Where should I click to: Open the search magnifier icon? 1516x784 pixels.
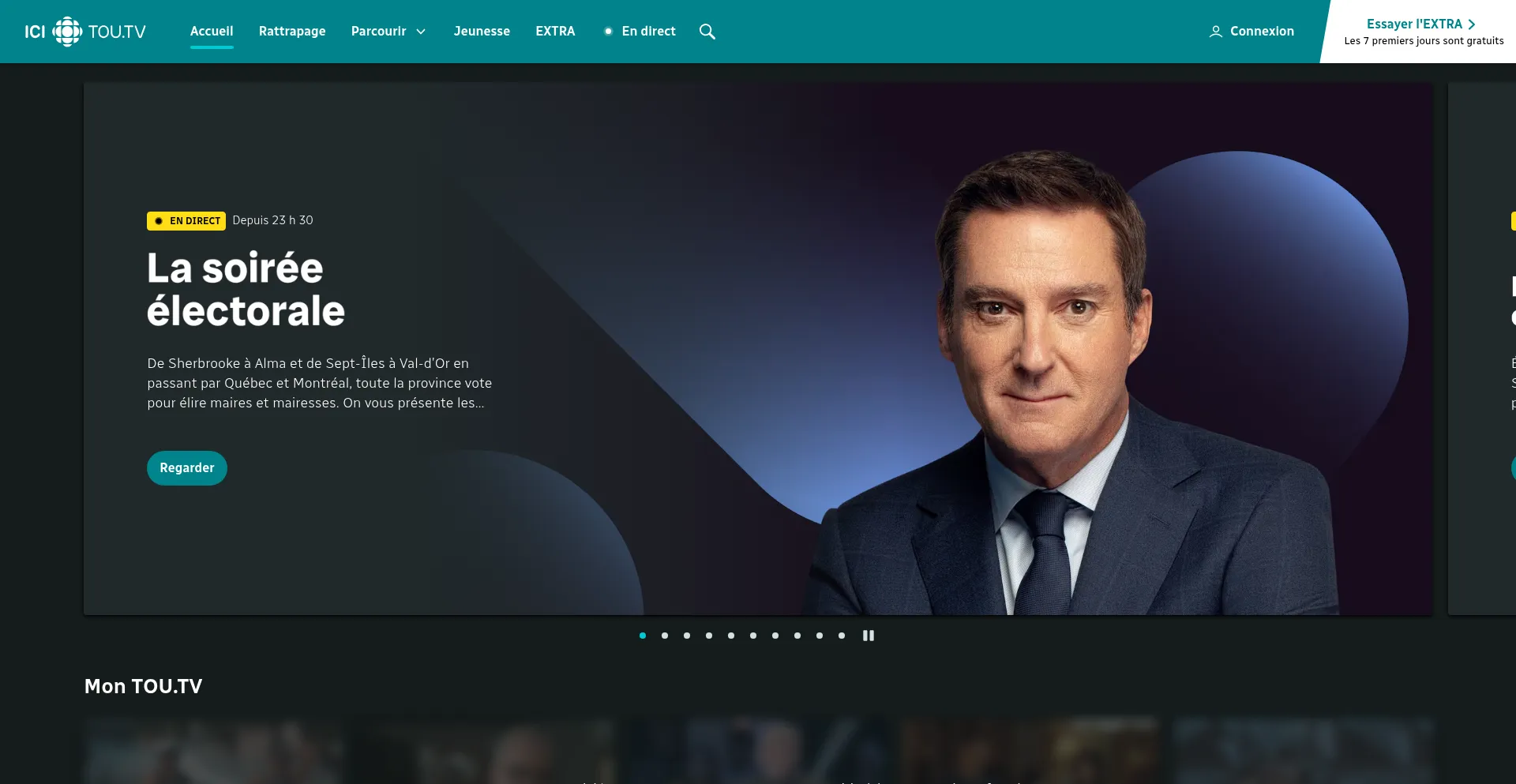tap(707, 32)
